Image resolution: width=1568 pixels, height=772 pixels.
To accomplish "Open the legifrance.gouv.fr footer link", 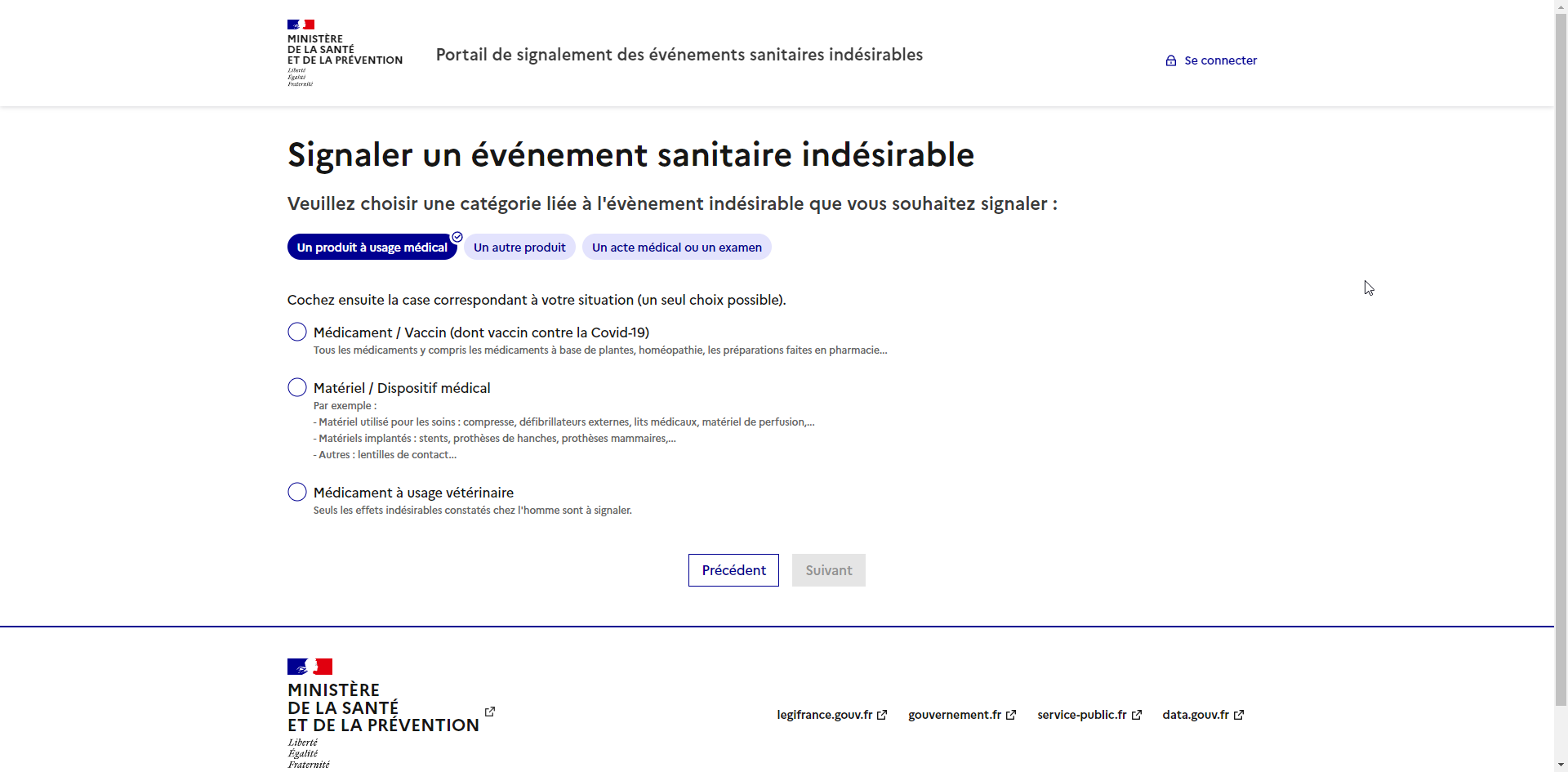I will [831, 715].
